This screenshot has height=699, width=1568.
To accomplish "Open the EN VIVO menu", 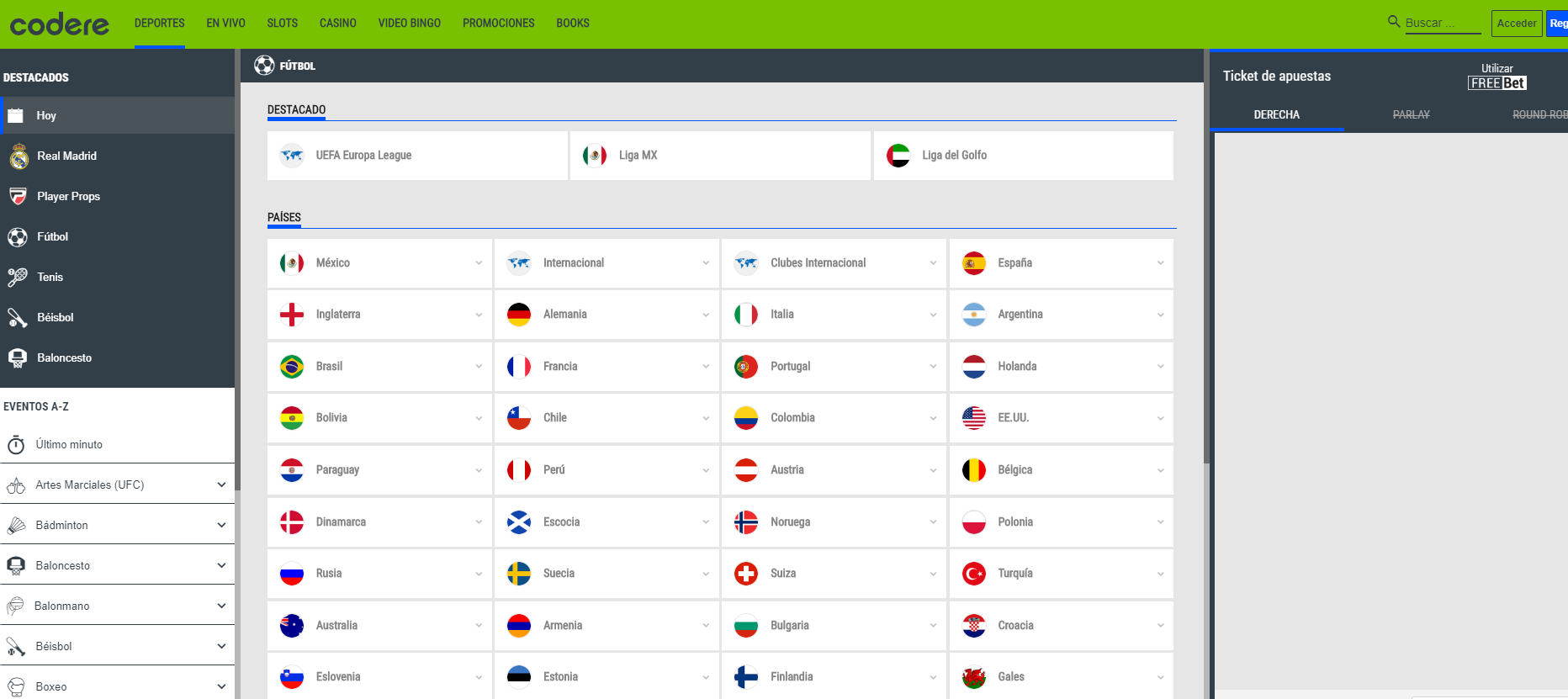I will point(226,24).
